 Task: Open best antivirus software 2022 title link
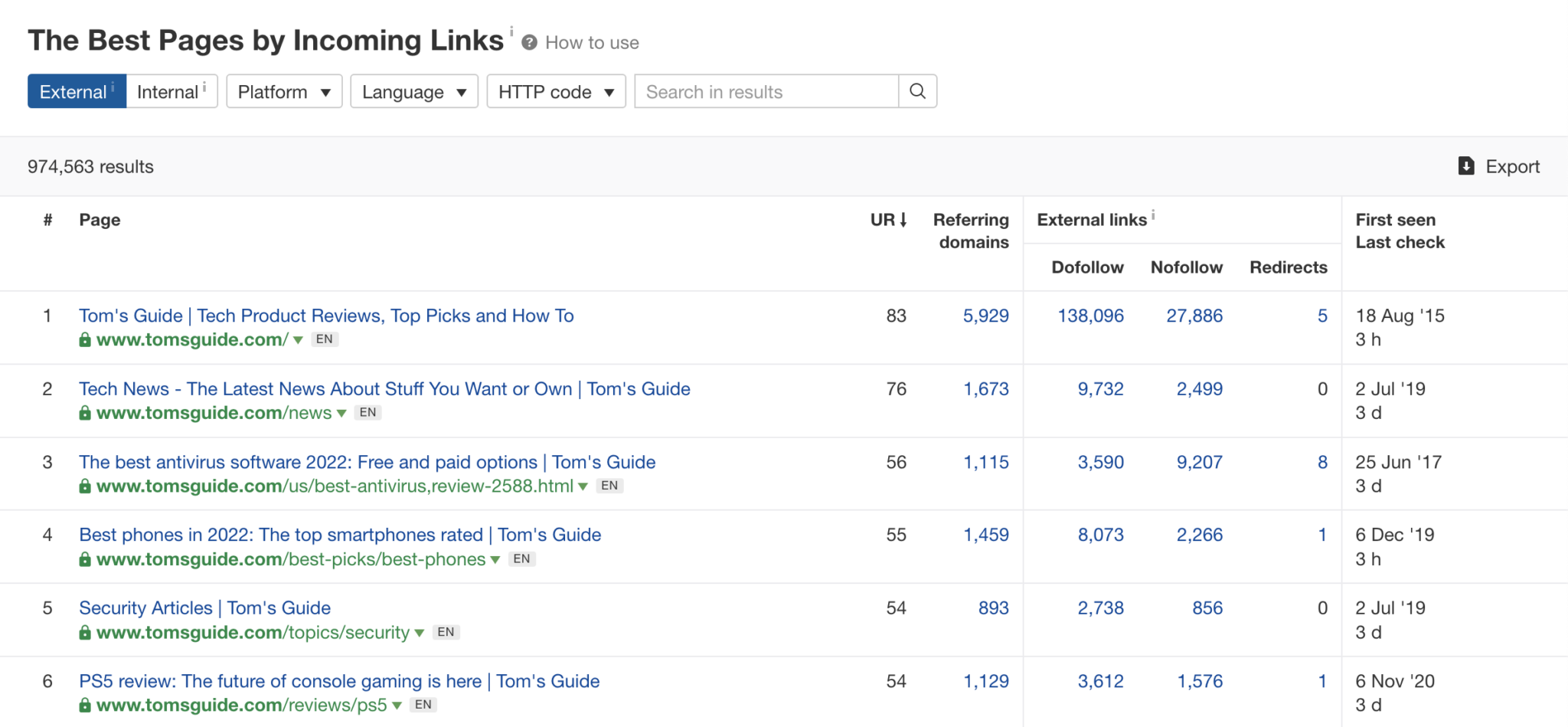367,462
